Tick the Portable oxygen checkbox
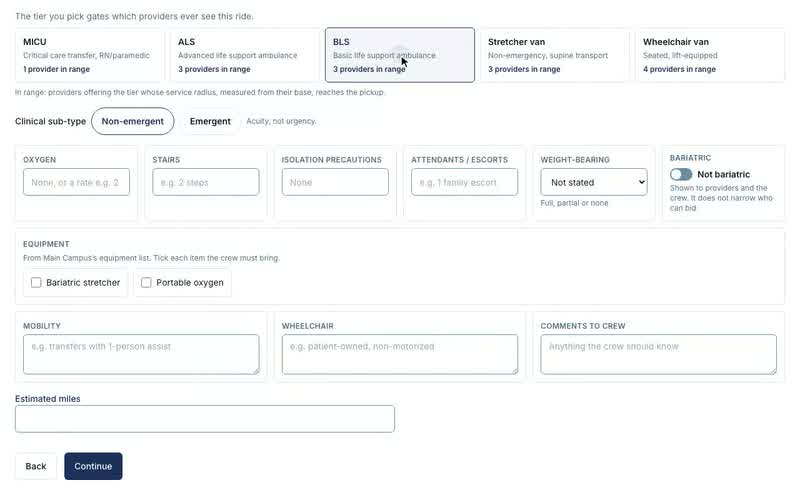800x500 pixels. pyautogui.click(x=146, y=283)
